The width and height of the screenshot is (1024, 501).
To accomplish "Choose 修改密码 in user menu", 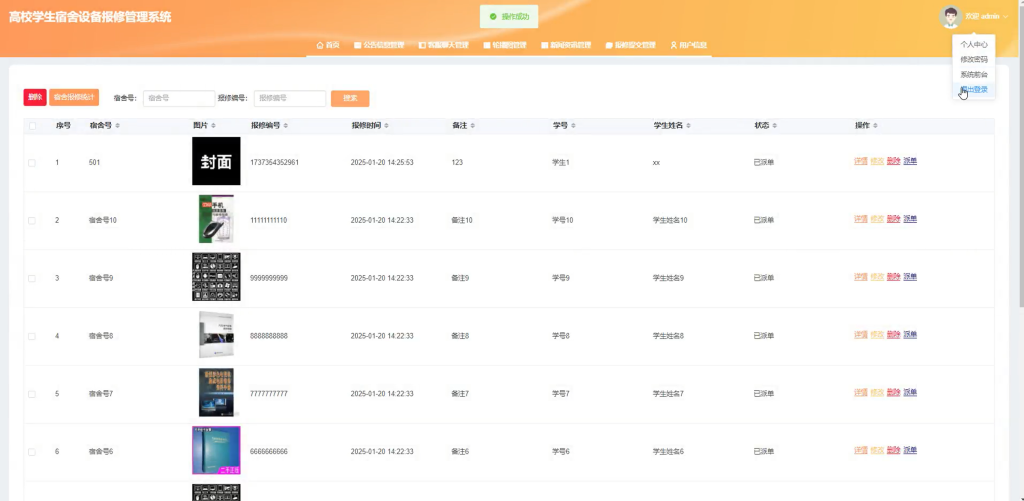I will (974, 59).
